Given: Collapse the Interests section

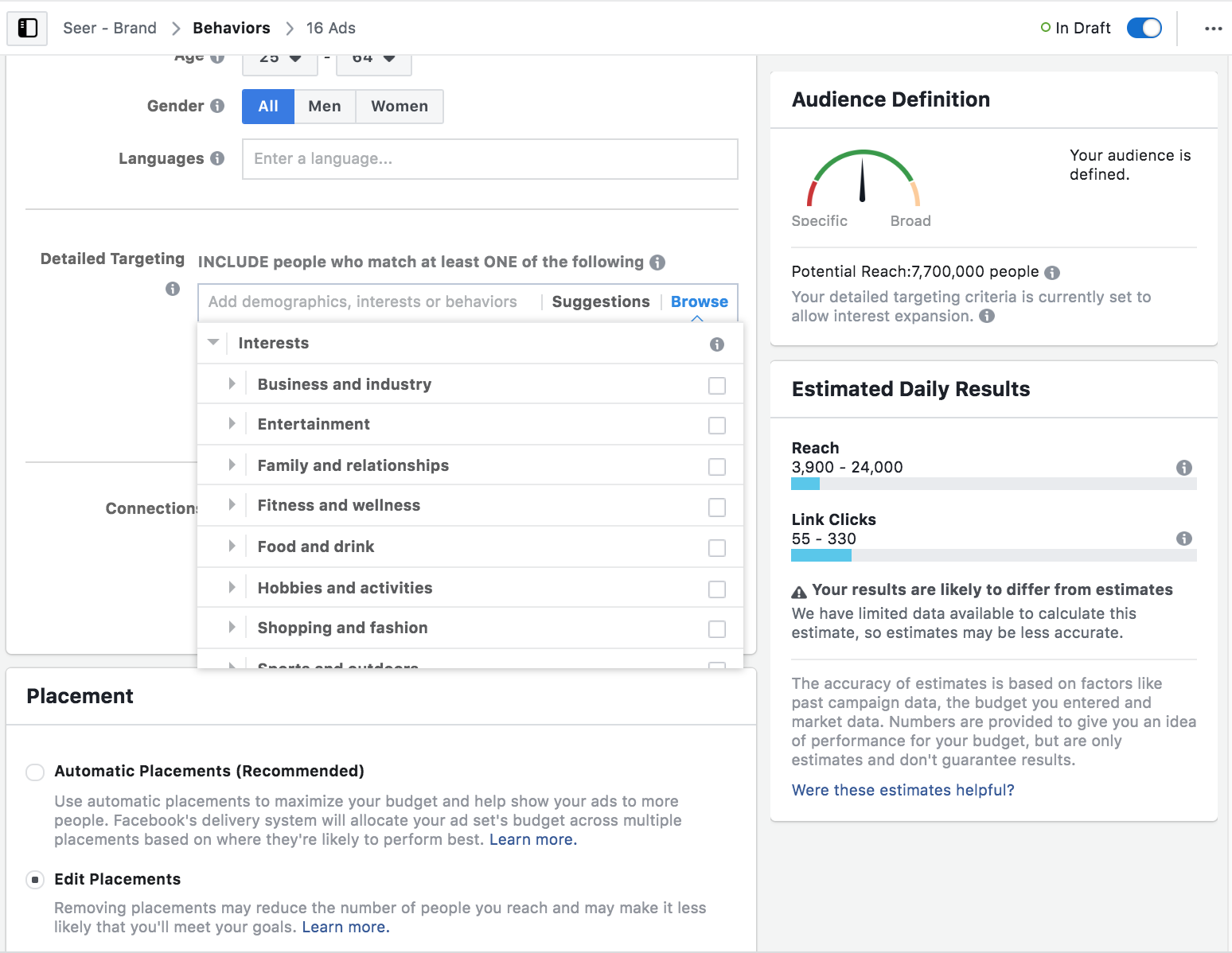Looking at the screenshot, I should click(x=213, y=343).
